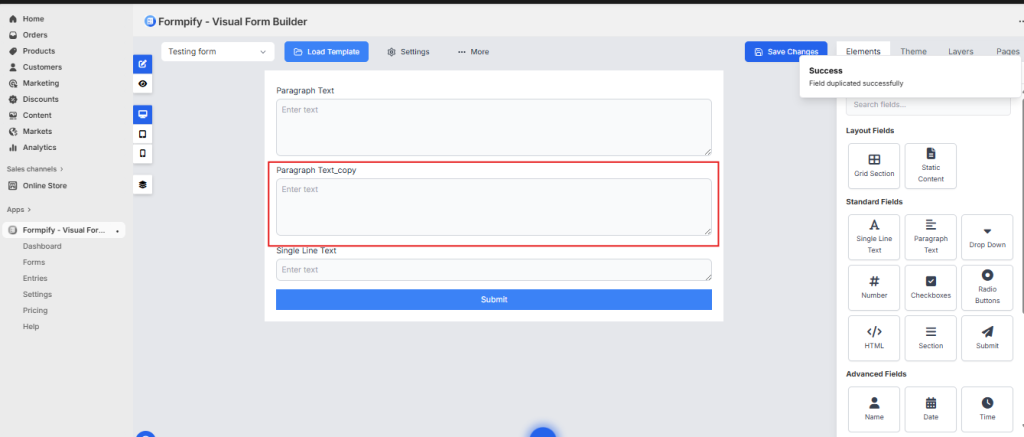Add a Time advanced field
1024x437 pixels.
[987, 409]
